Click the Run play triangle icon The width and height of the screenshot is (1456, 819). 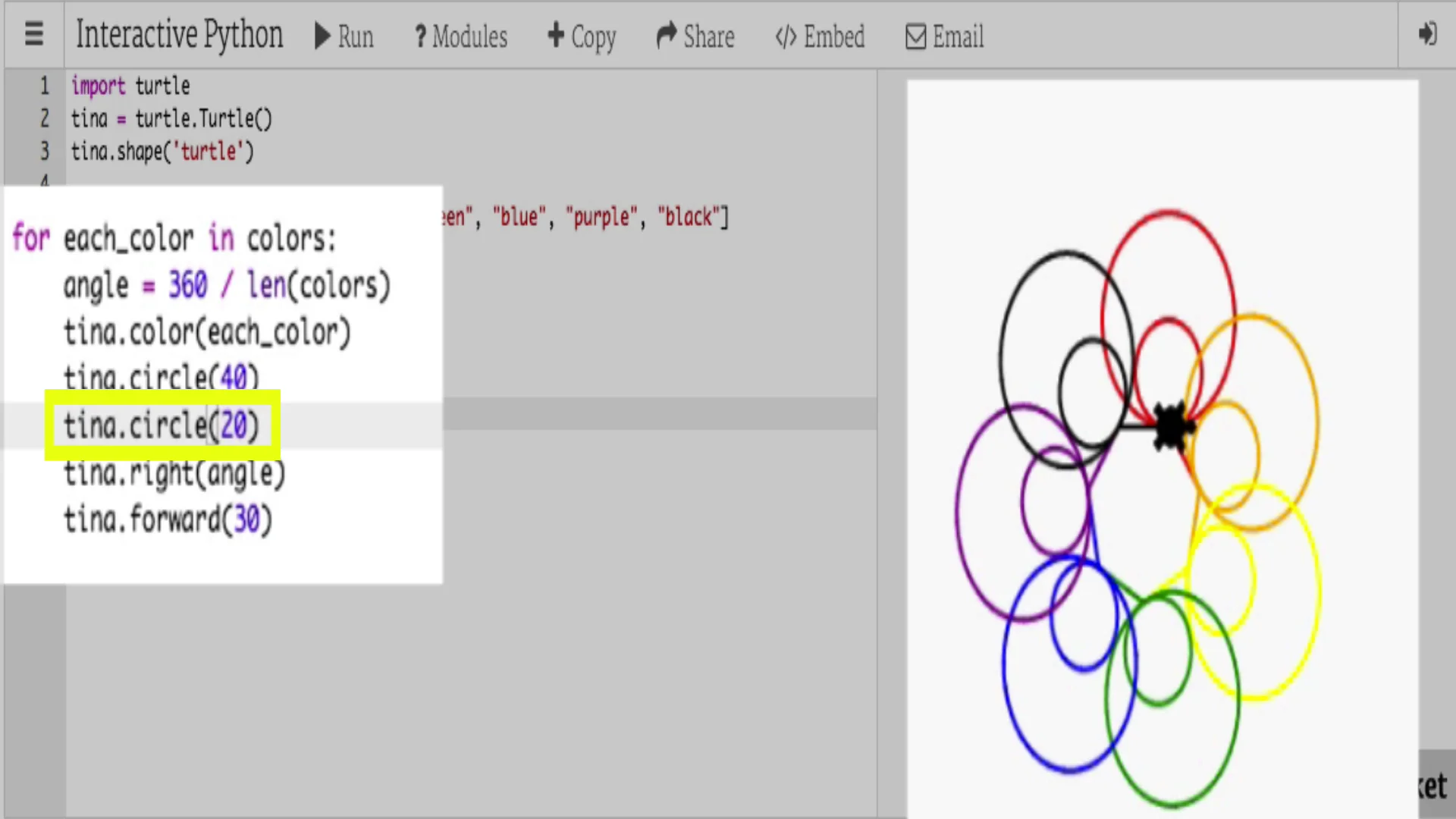322,36
